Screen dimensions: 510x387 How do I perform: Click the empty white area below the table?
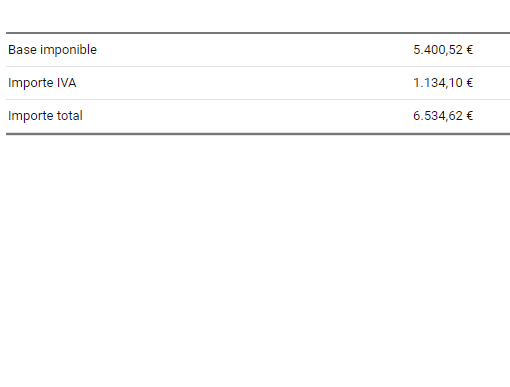click(x=255, y=260)
